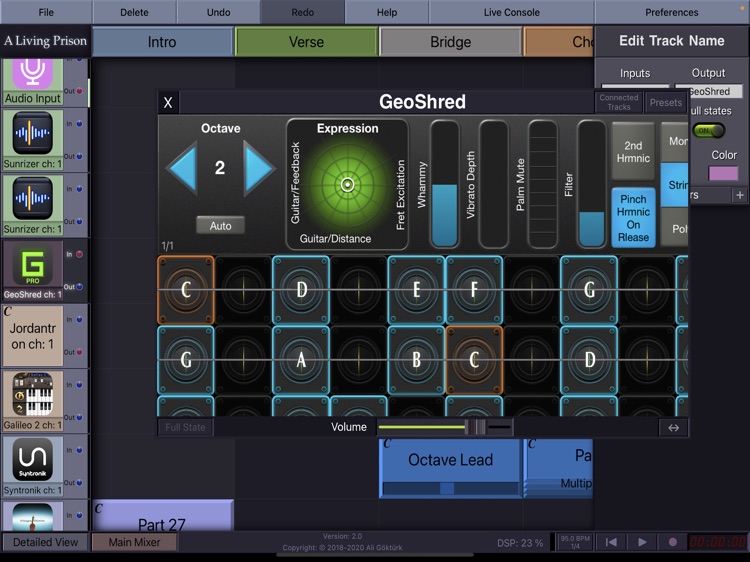Tap the G pad in top row
This screenshot has width=750, height=562.
tap(589, 290)
